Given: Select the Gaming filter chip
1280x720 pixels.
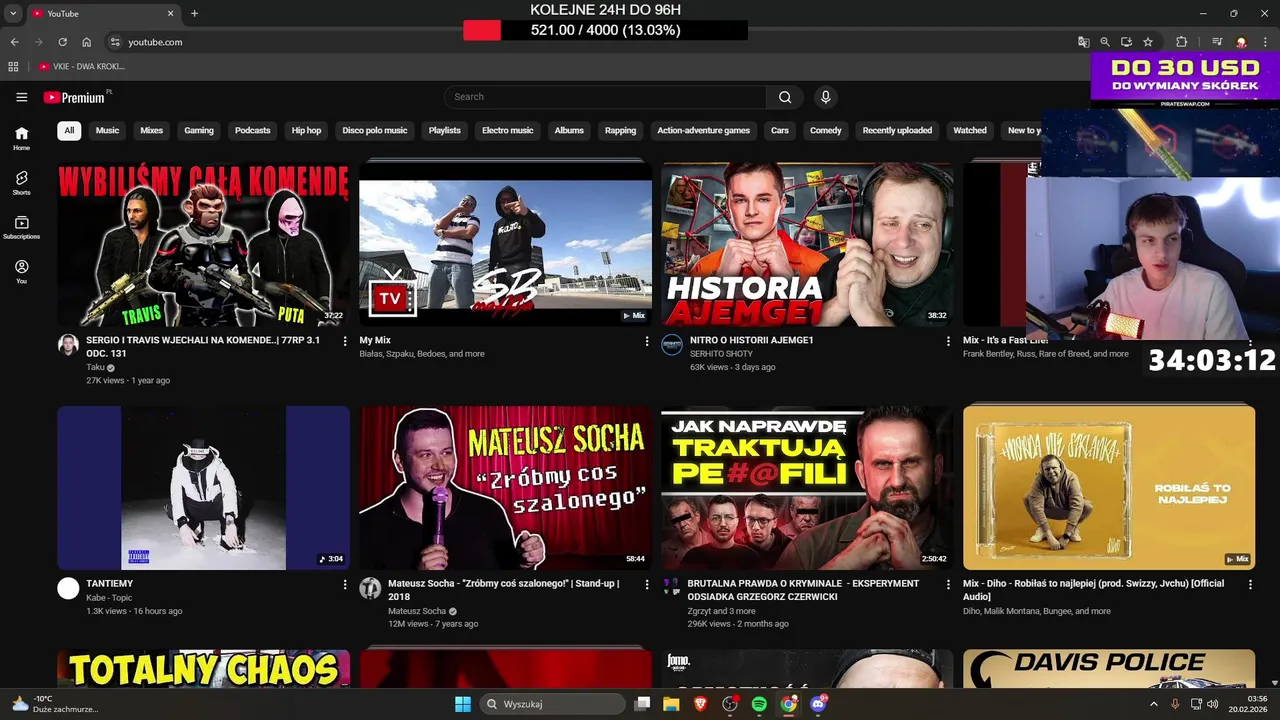Looking at the screenshot, I should tap(199, 130).
